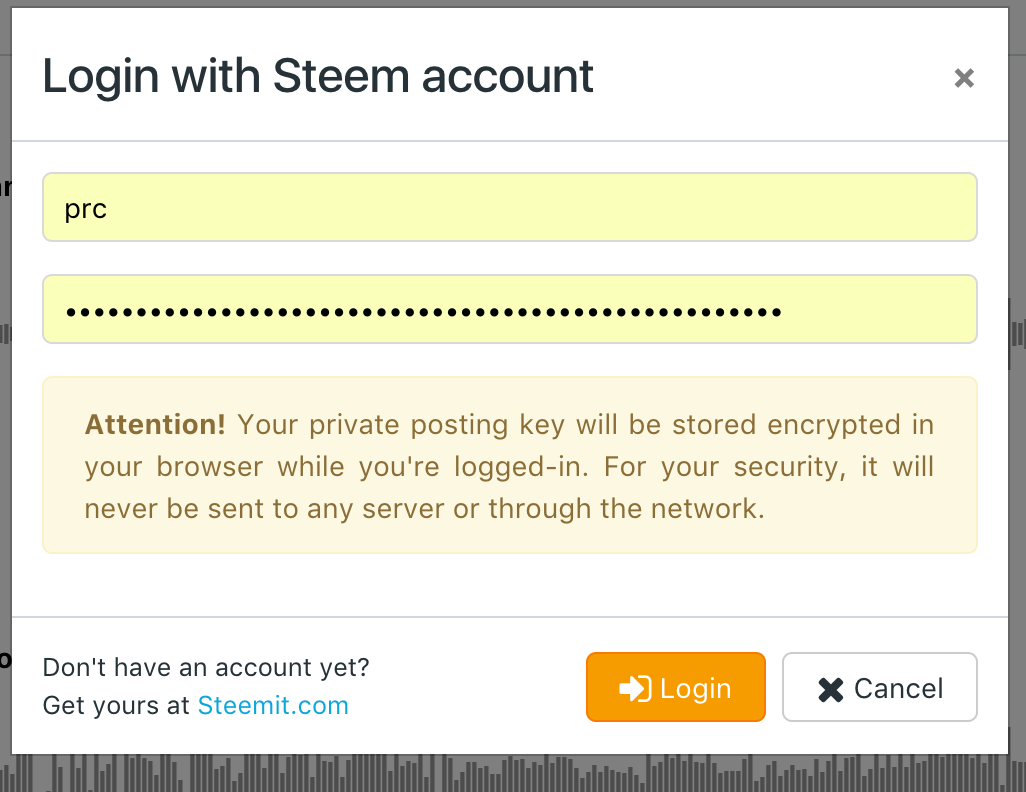Close the login dialog with the × icon
Image resolution: width=1026 pixels, height=792 pixels.
click(x=964, y=78)
